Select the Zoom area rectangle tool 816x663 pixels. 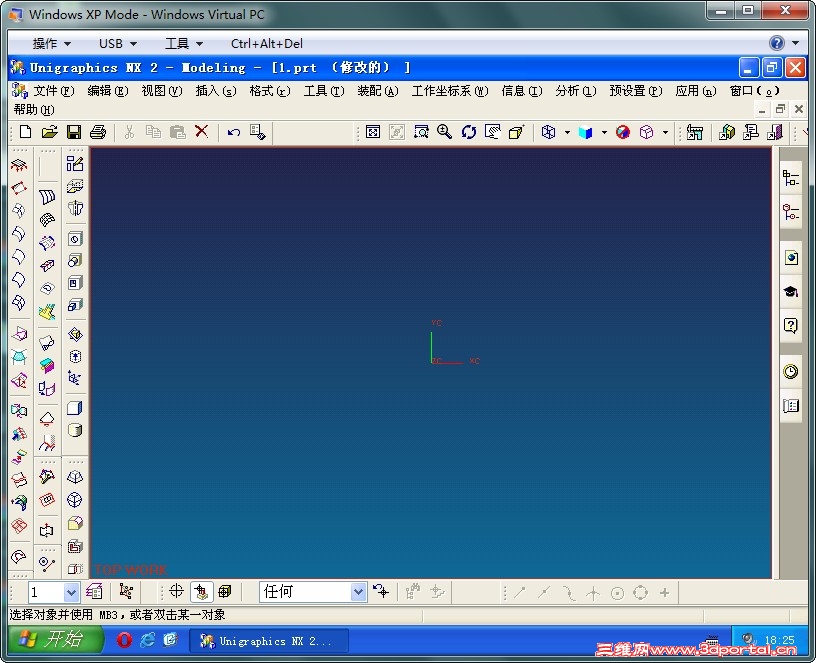click(x=421, y=132)
